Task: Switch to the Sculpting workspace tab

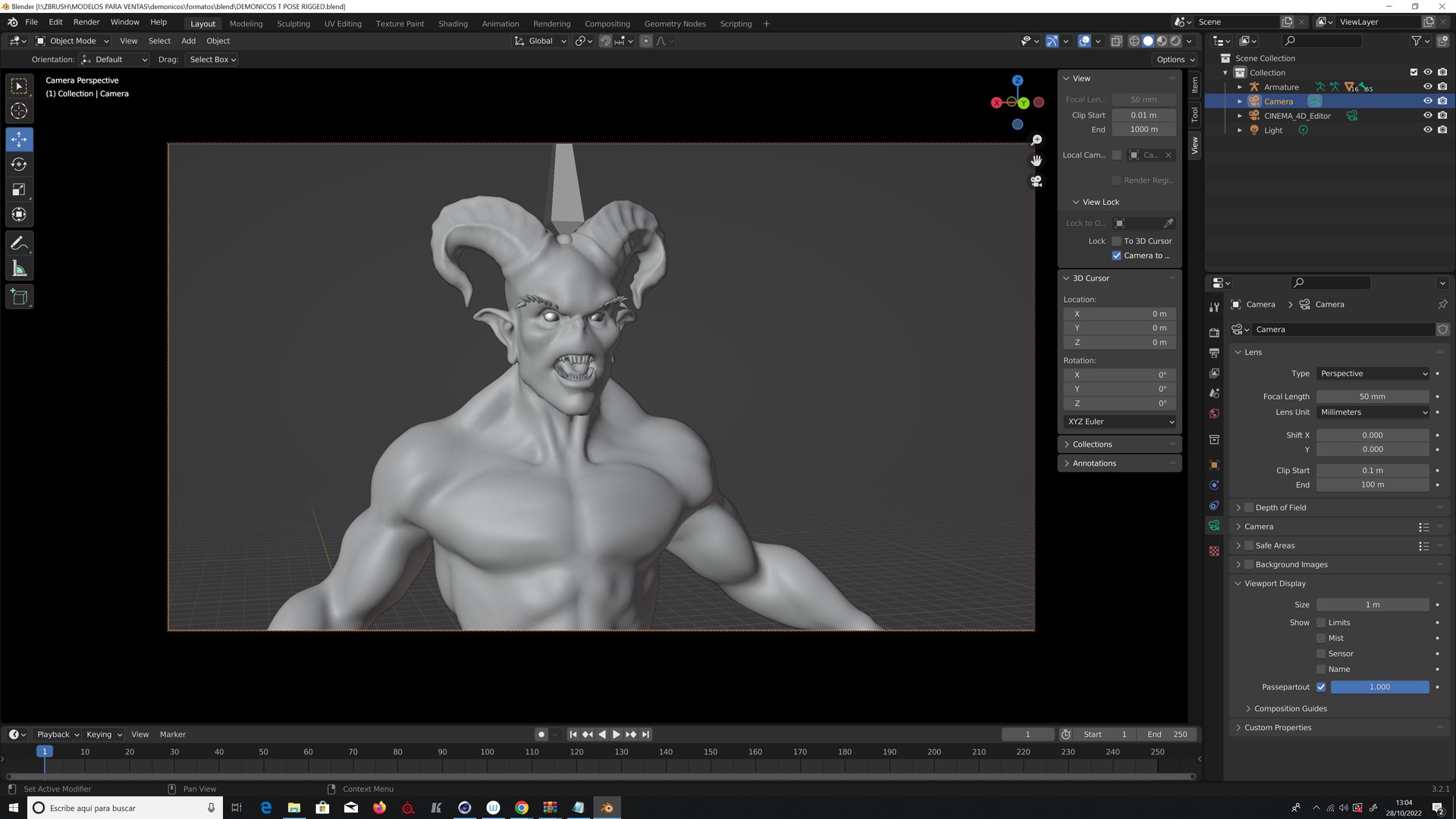Action: point(293,24)
